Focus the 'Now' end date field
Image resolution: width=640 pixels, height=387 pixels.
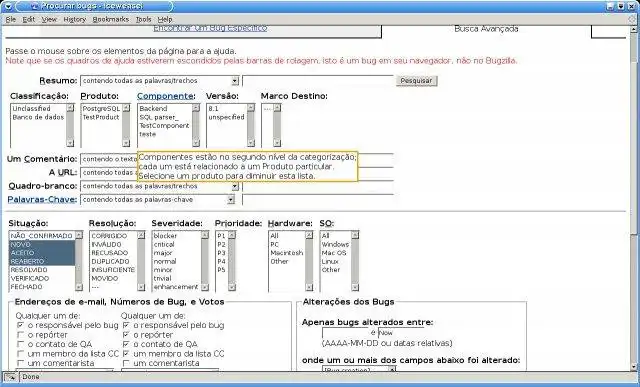point(401,333)
